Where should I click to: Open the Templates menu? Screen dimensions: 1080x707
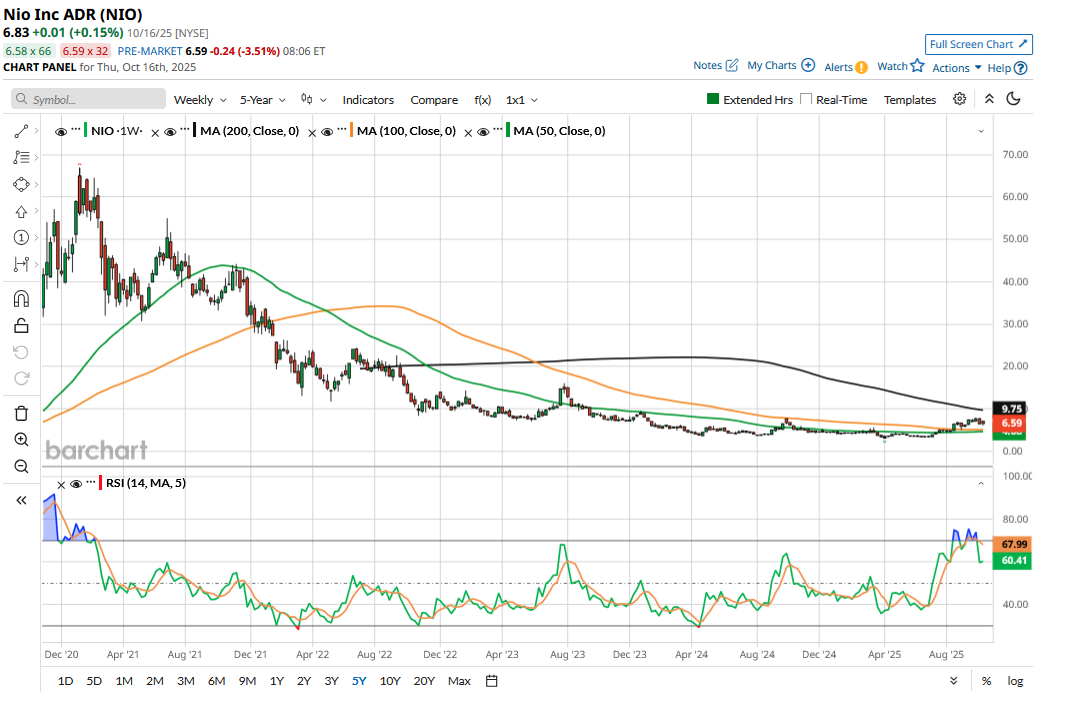tap(910, 100)
